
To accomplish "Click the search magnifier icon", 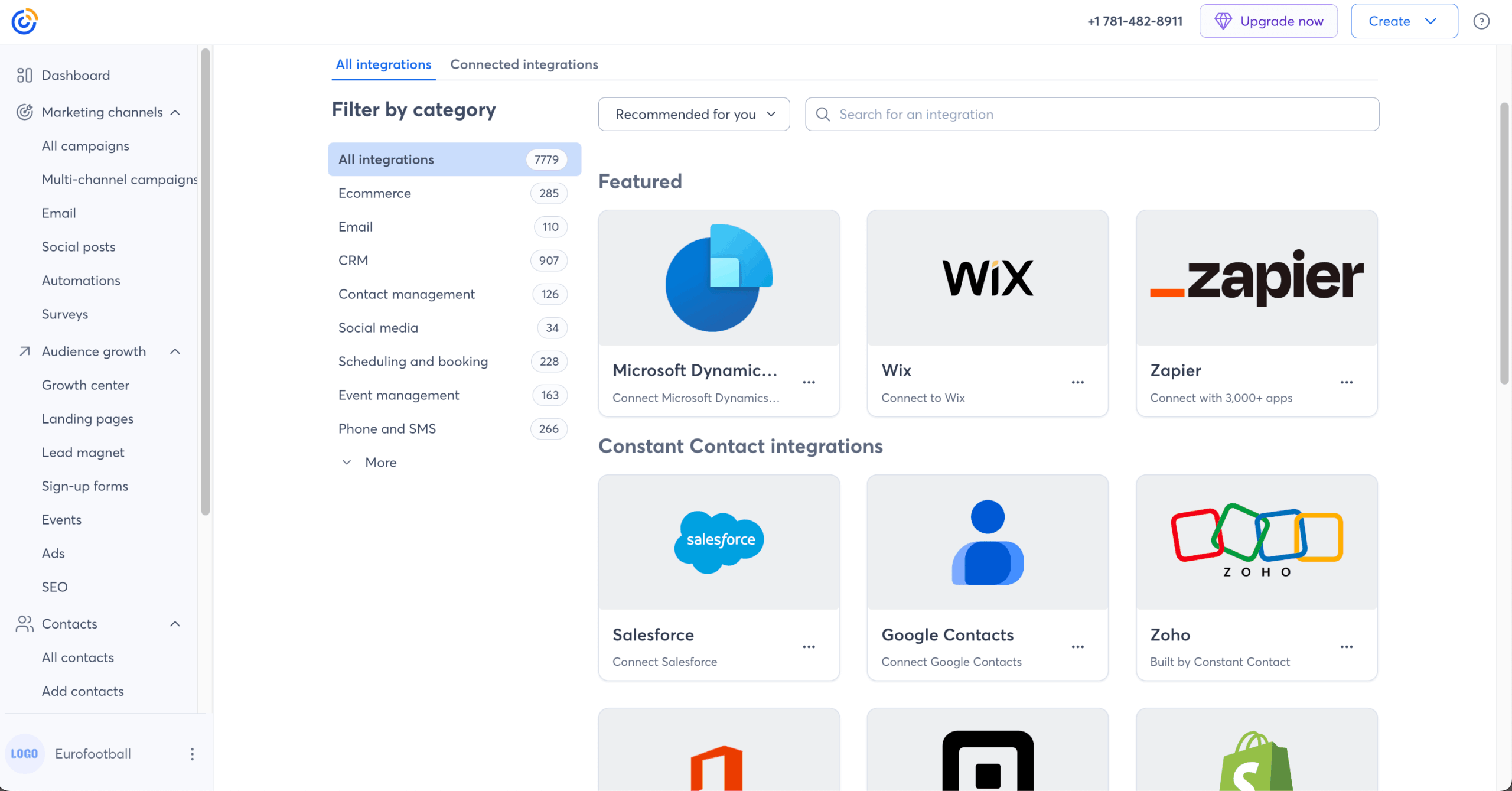I will [823, 114].
